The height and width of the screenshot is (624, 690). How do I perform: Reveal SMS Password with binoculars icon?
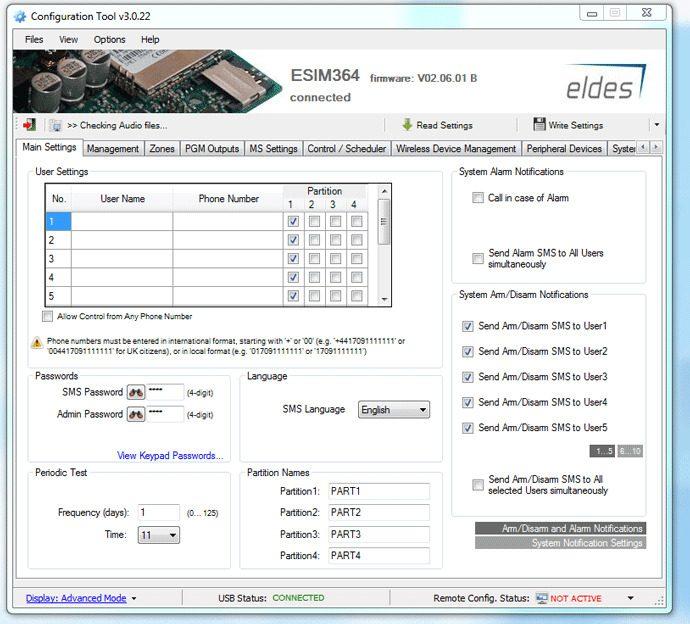(135, 392)
